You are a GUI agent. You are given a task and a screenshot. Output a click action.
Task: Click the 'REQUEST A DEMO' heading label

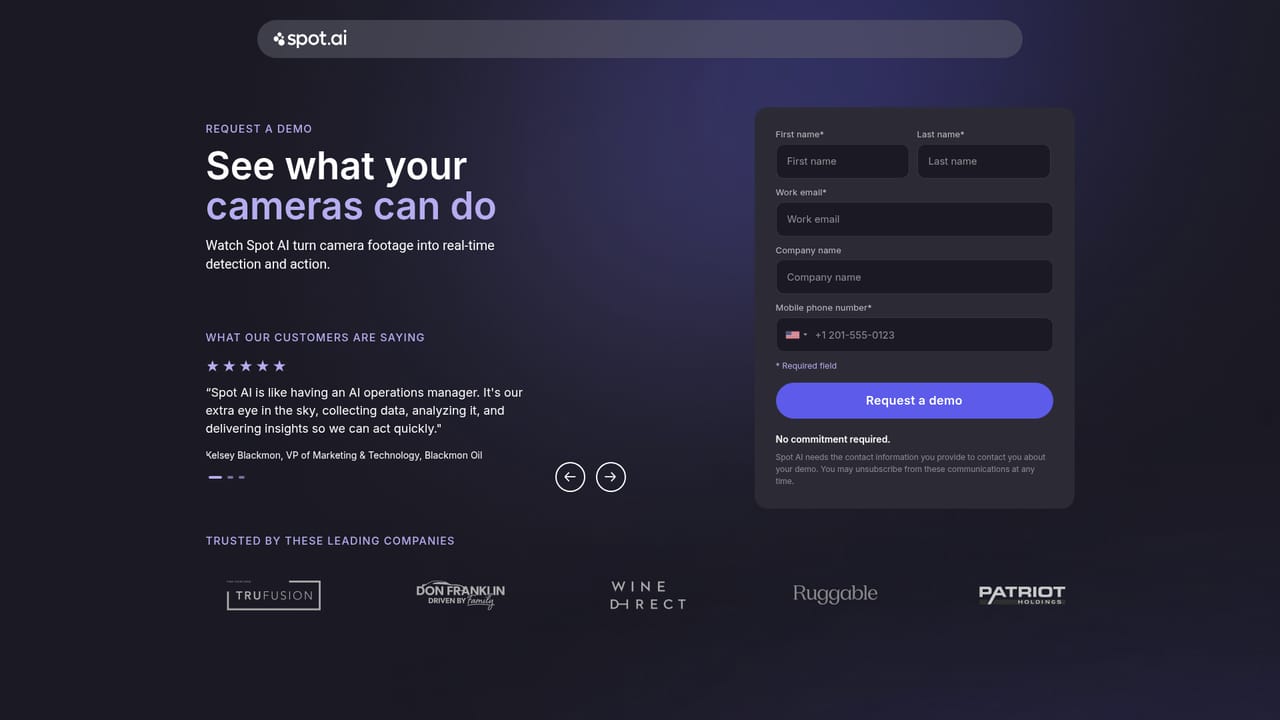(259, 129)
